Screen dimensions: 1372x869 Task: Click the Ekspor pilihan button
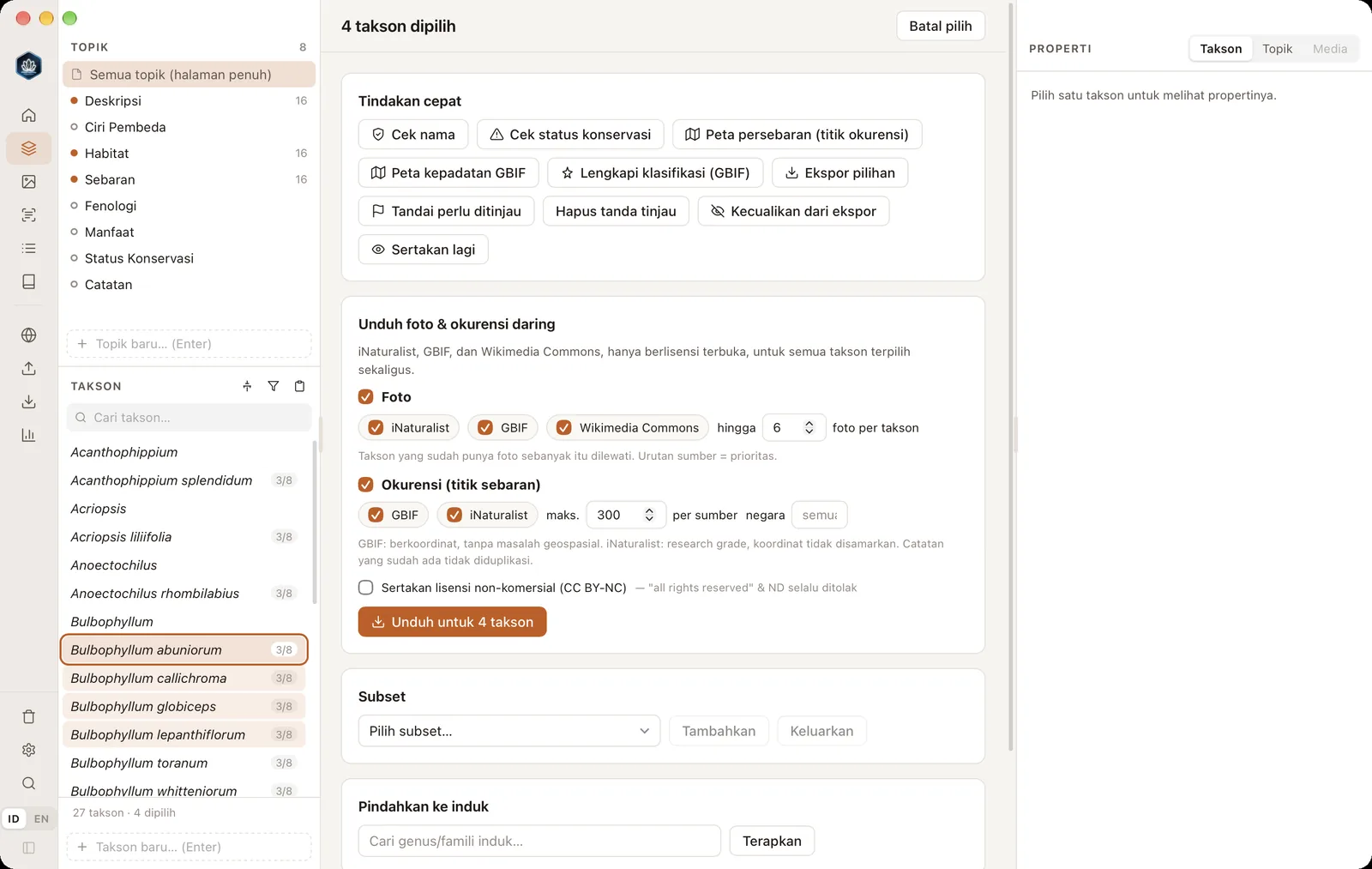(839, 173)
